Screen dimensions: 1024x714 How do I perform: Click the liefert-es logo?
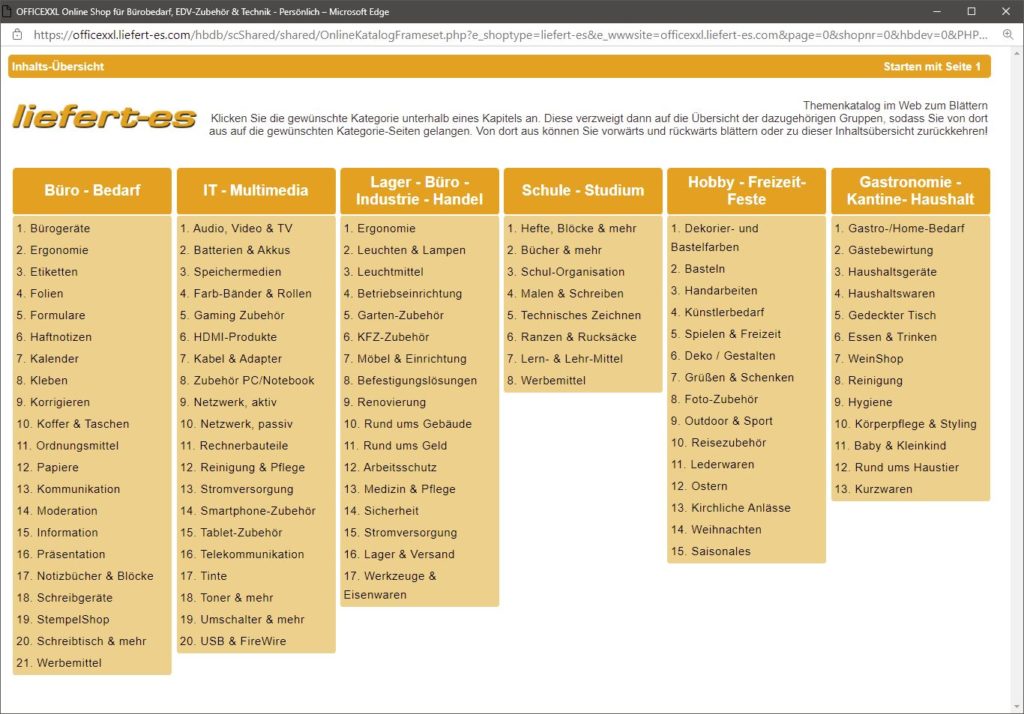click(104, 117)
